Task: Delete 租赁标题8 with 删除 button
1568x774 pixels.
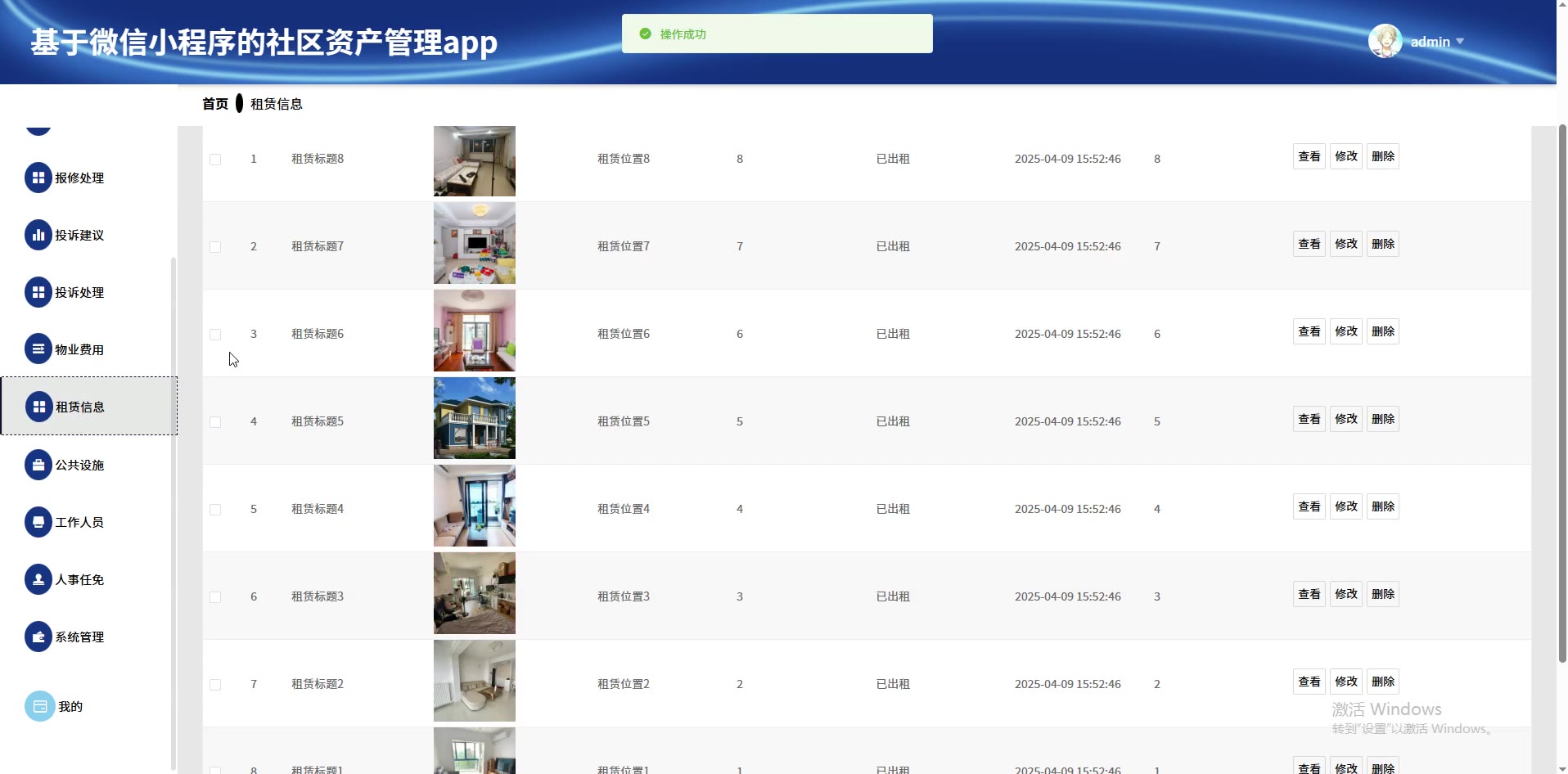Action: click(x=1383, y=156)
